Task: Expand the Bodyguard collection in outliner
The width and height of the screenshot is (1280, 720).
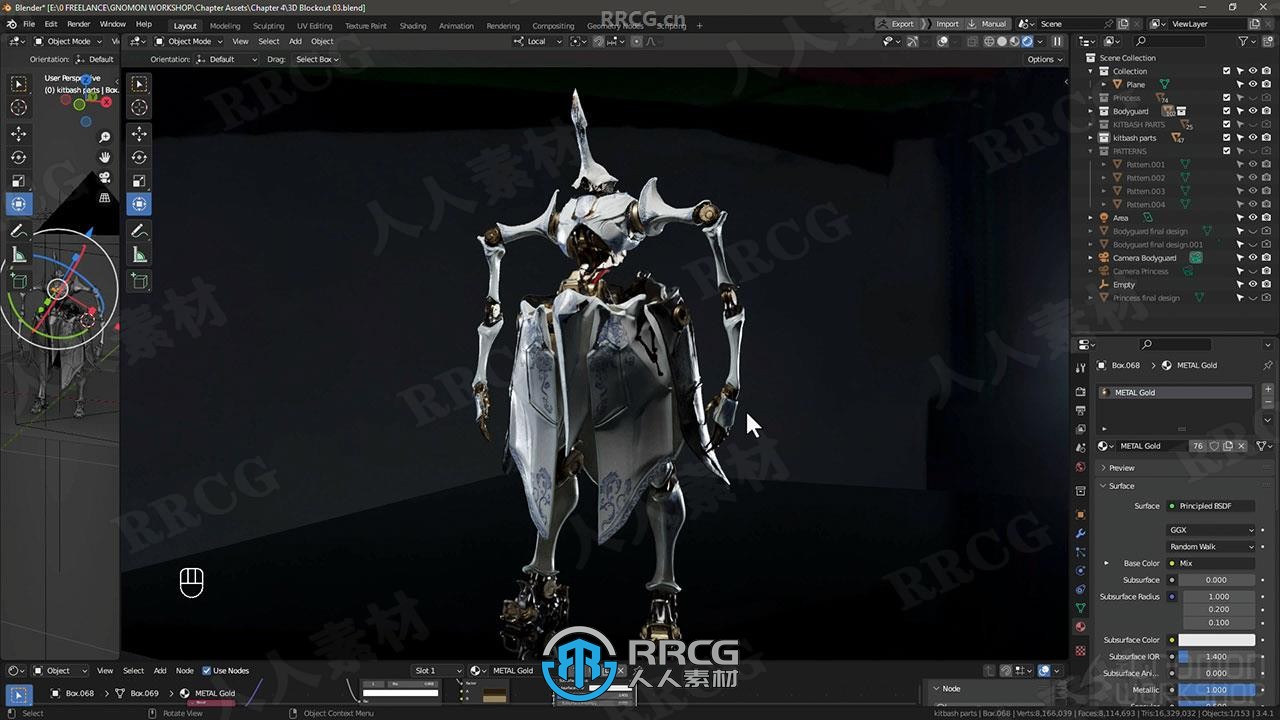Action: click(1091, 111)
